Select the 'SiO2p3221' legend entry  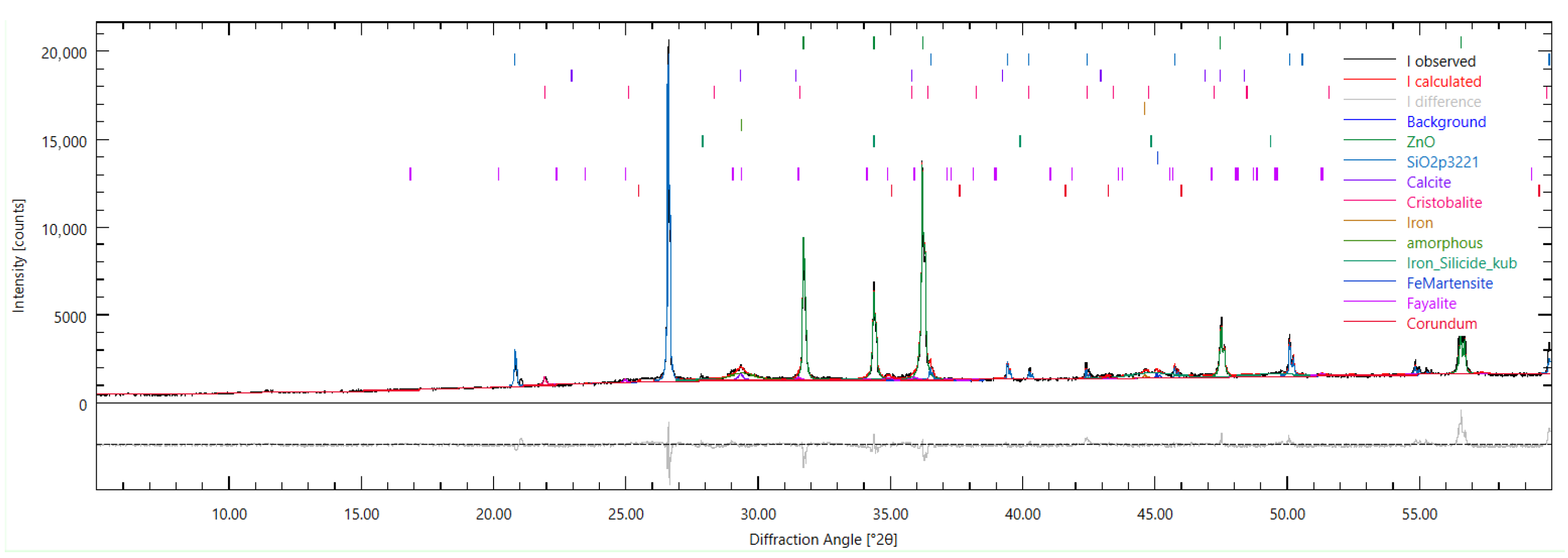point(1442,161)
